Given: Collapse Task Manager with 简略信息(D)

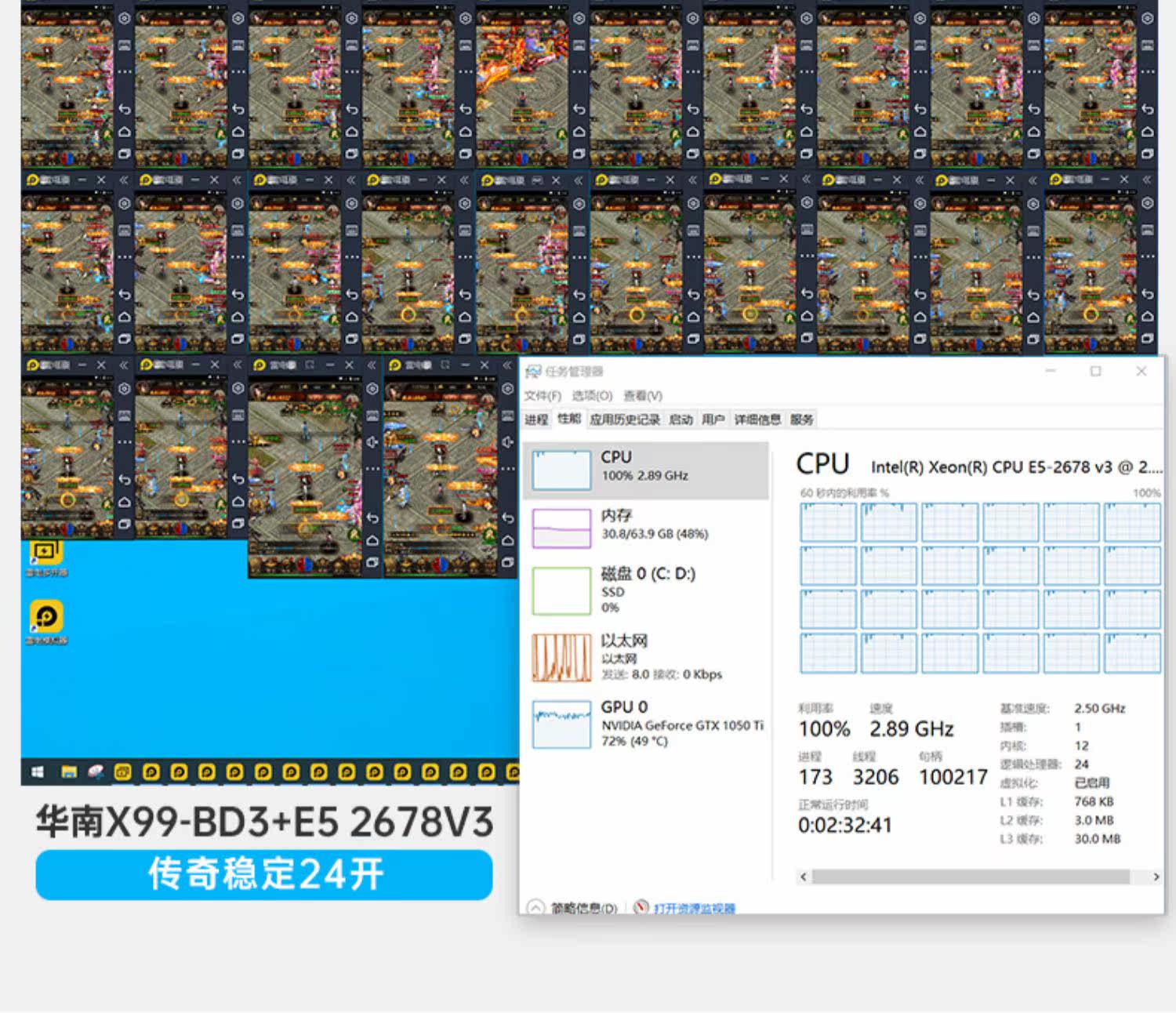Looking at the screenshot, I should point(573,908).
